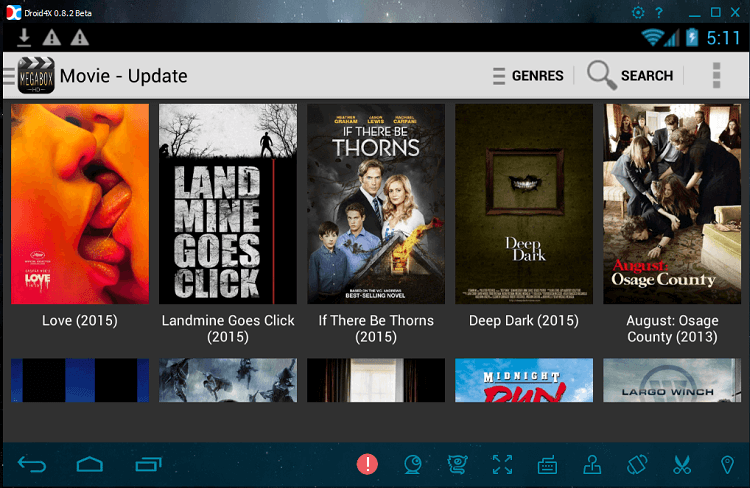This screenshot has width=750, height=488.
Task: Click the Droid4X help question mark
Action: [x=659, y=12]
